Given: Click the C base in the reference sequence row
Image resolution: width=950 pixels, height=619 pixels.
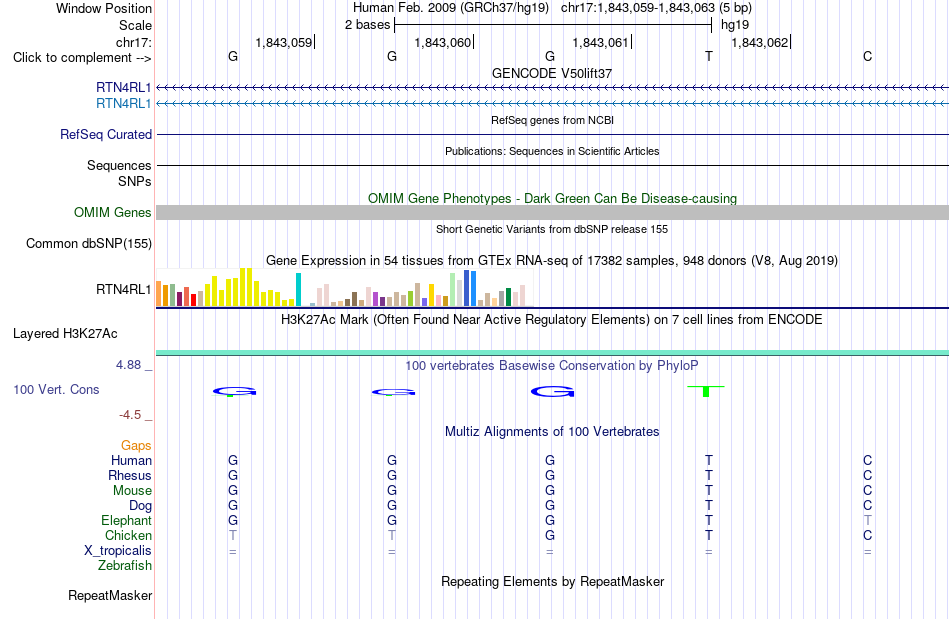Looking at the screenshot, I should pyautogui.click(x=868, y=56).
